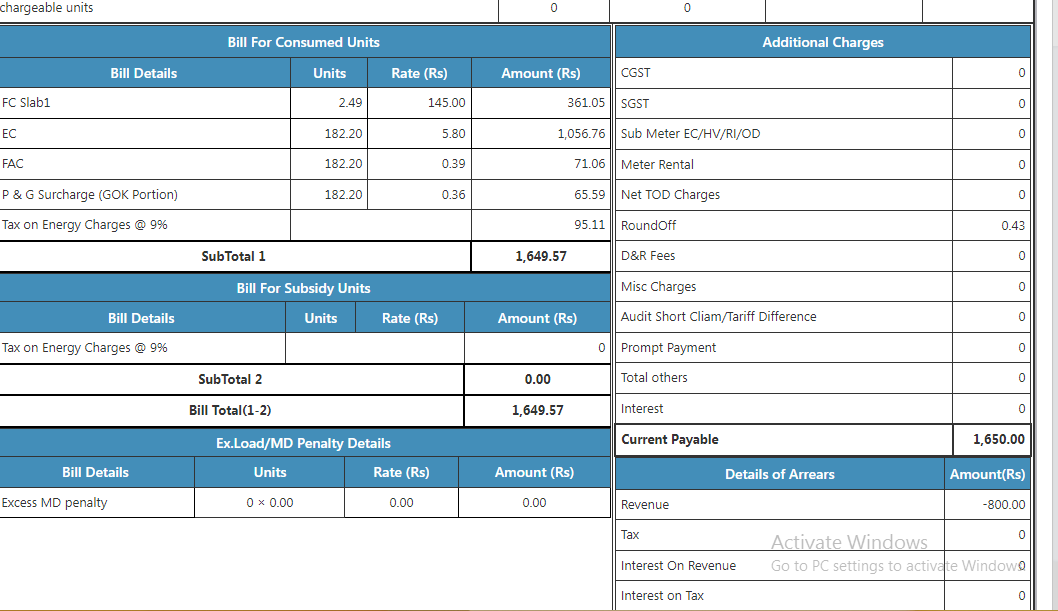Click the Sub Meter EC/HV/RI/OD label
The width and height of the screenshot is (1058, 611).
(690, 134)
